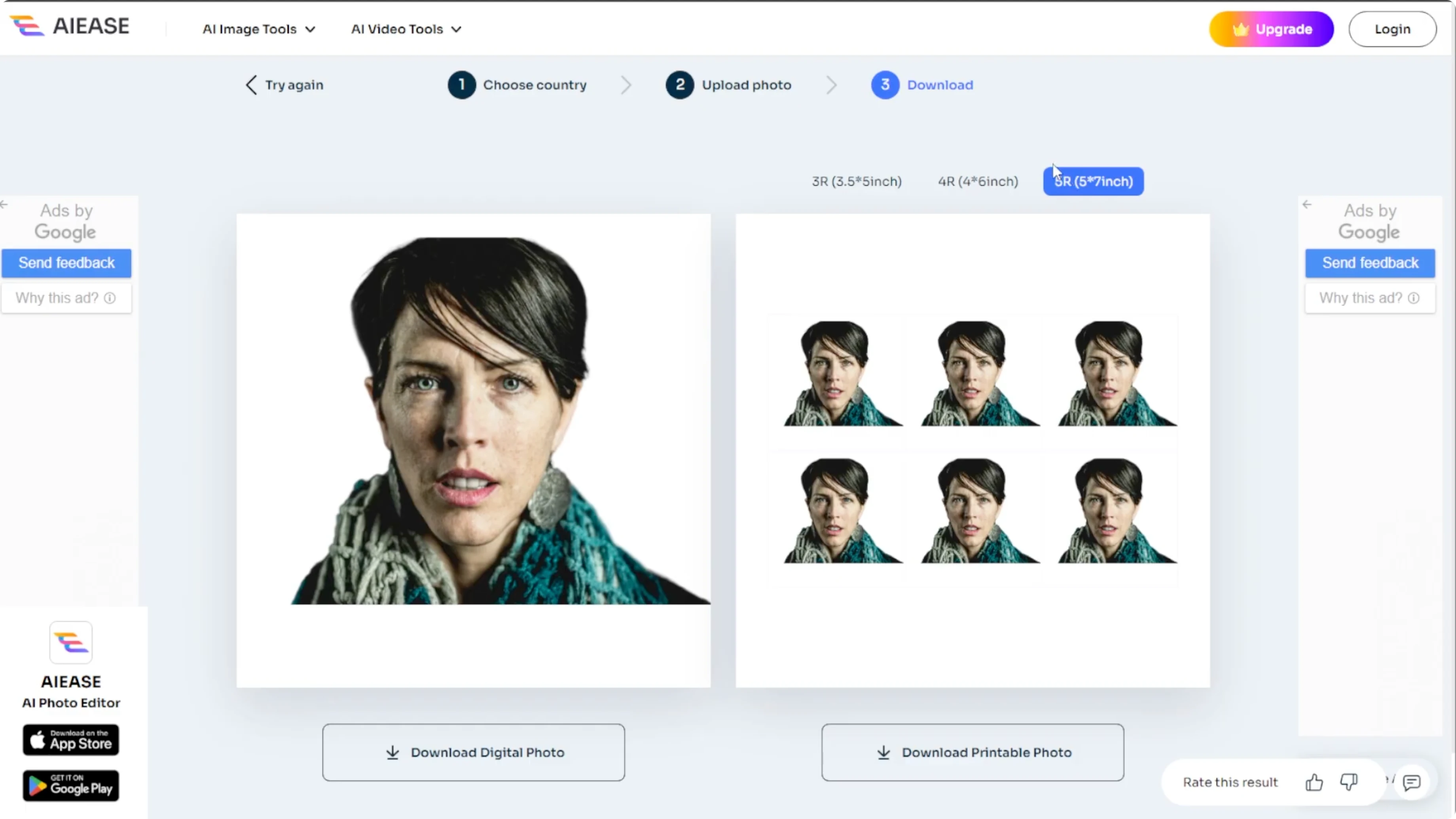Click the chevron between steps 2 and 3
The height and width of the screenshot is (819, 1456).
(x=831, y=85)
